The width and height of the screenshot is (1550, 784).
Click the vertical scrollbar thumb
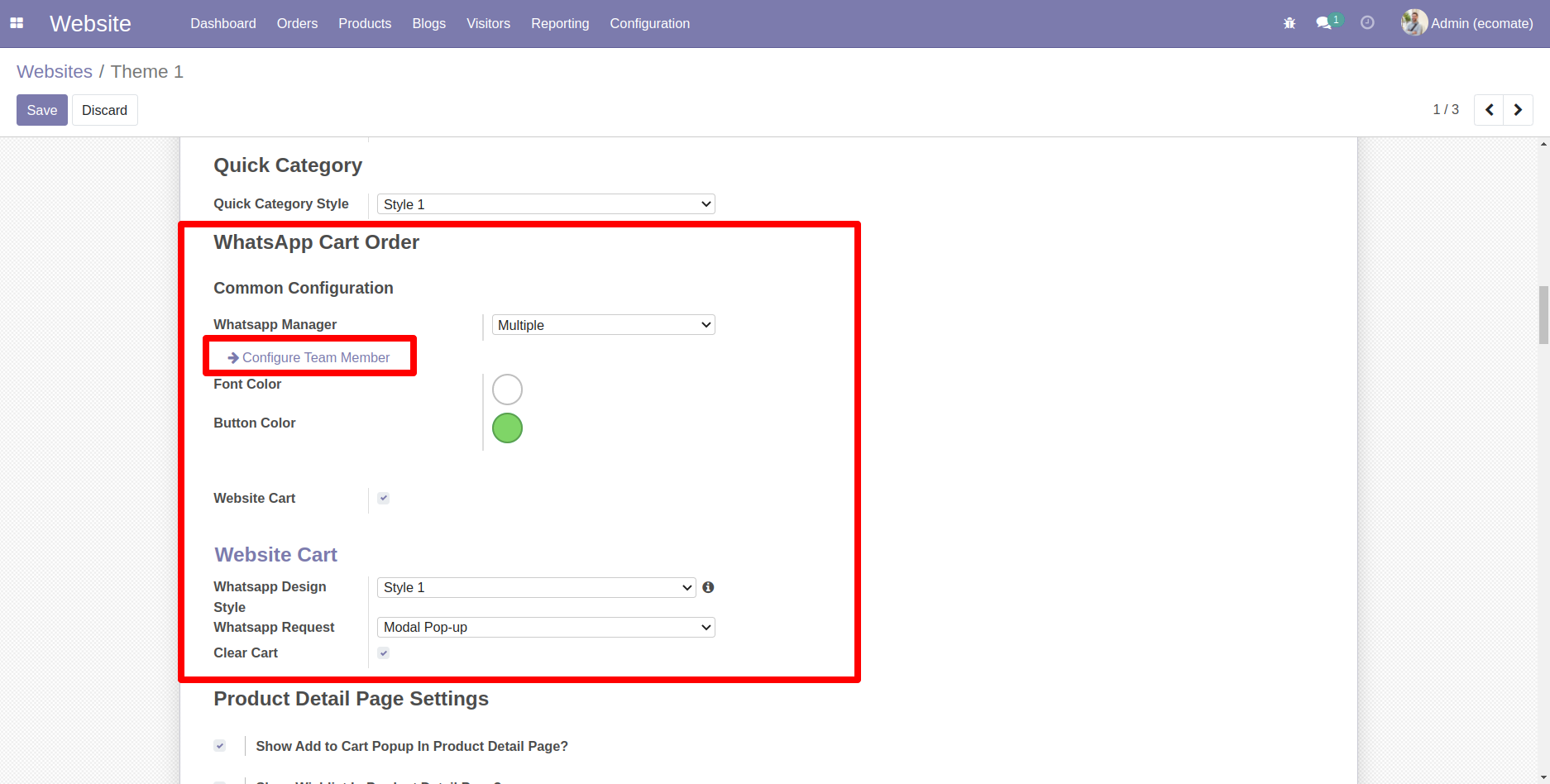pos(1543,315)
